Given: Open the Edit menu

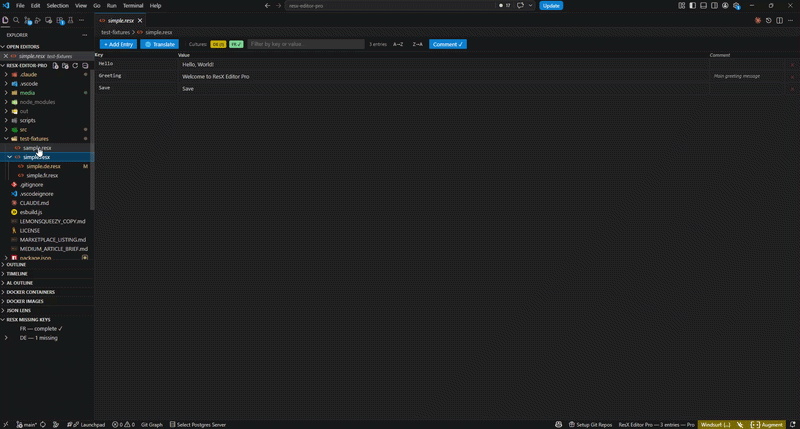Looking at the screenshot, I should click(35, 6).
